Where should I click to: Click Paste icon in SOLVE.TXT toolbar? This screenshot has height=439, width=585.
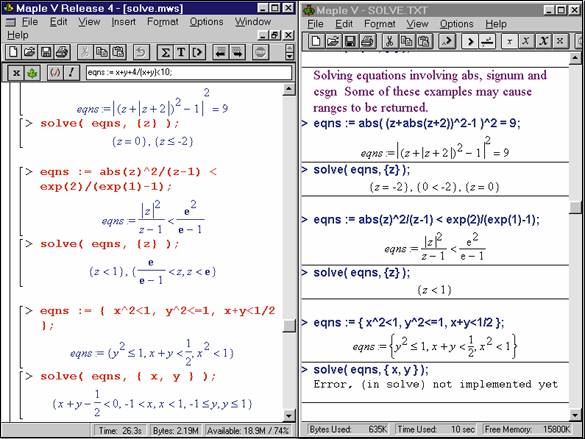pos(424,41)
